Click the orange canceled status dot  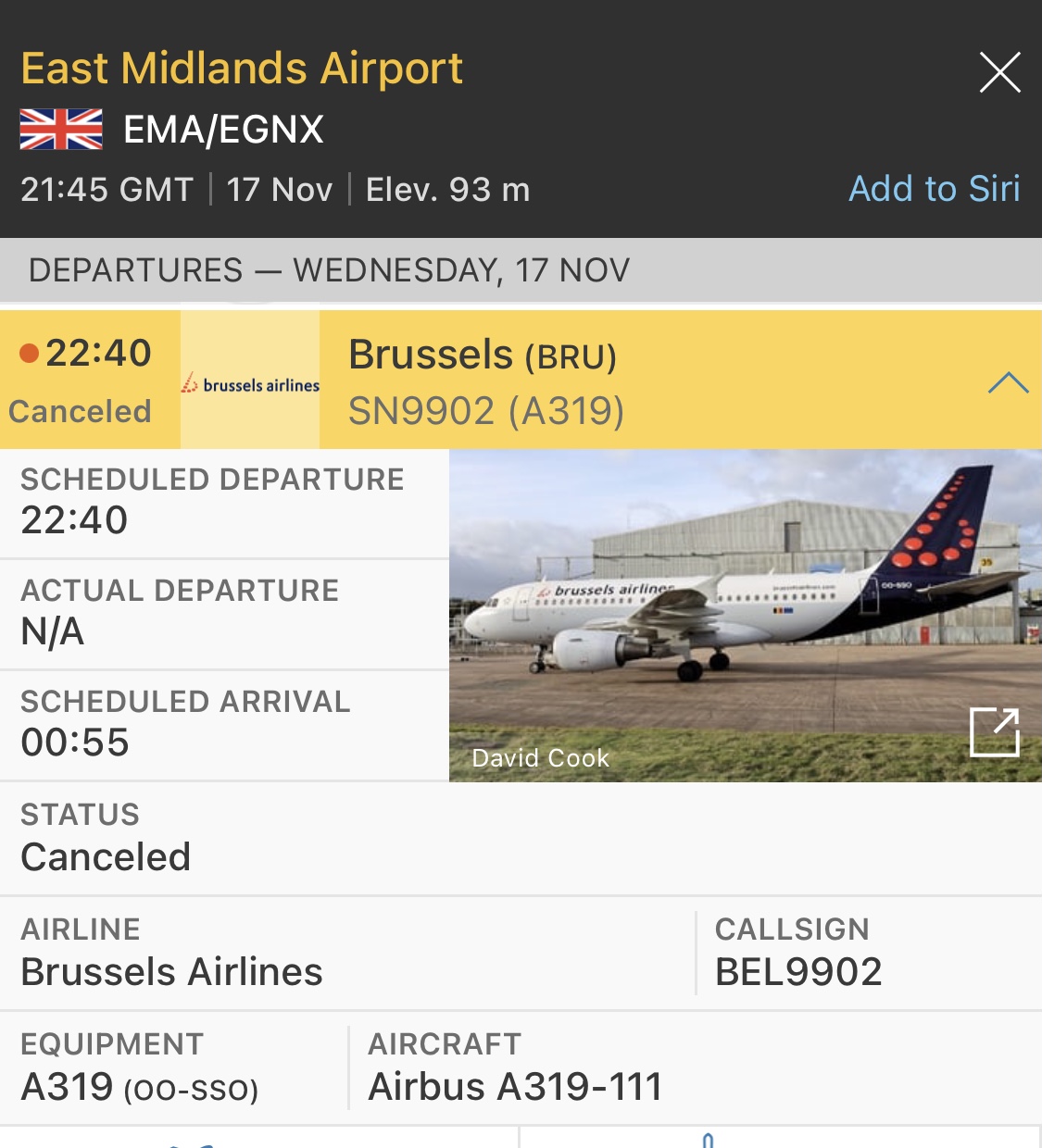29,353
